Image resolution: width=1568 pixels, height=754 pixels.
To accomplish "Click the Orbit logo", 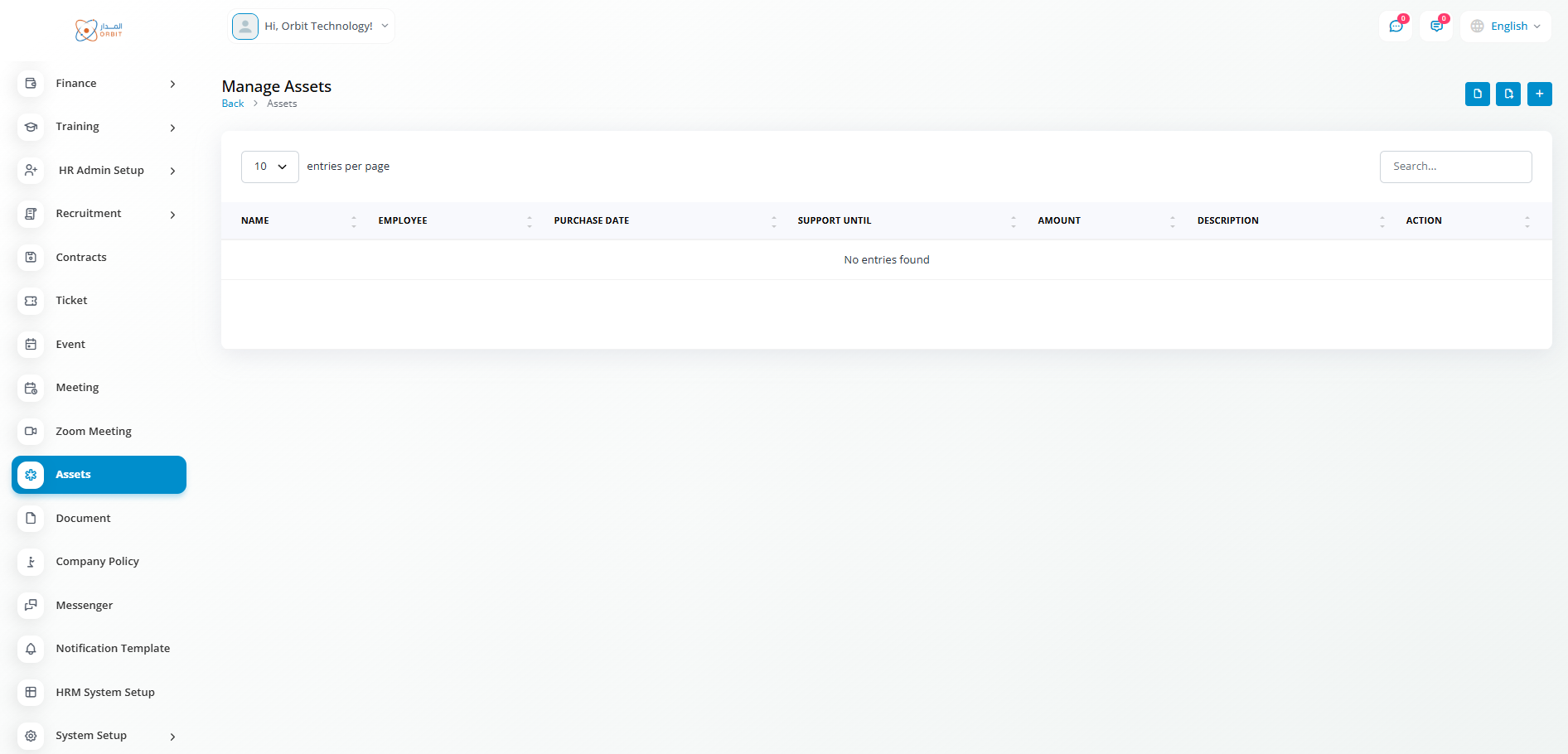I will click(x=99, y=31).
